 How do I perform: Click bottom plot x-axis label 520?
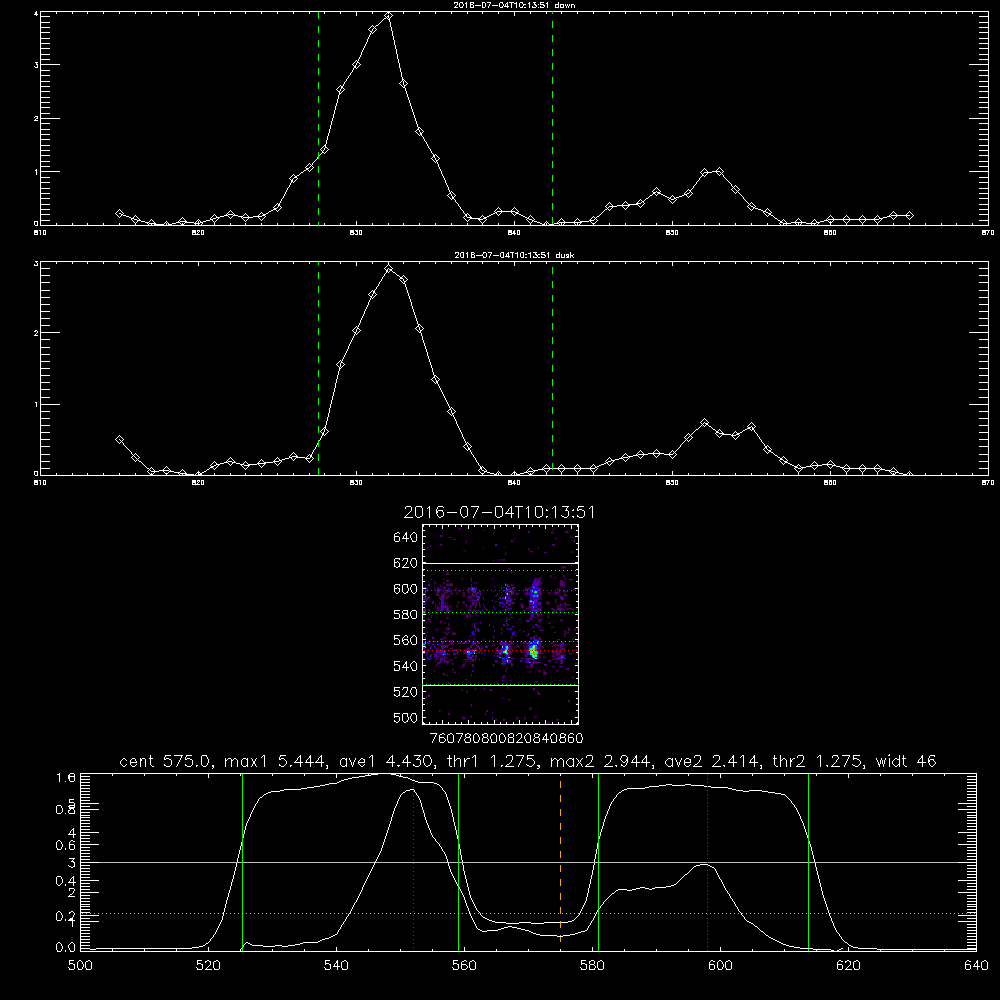[208, 966]
